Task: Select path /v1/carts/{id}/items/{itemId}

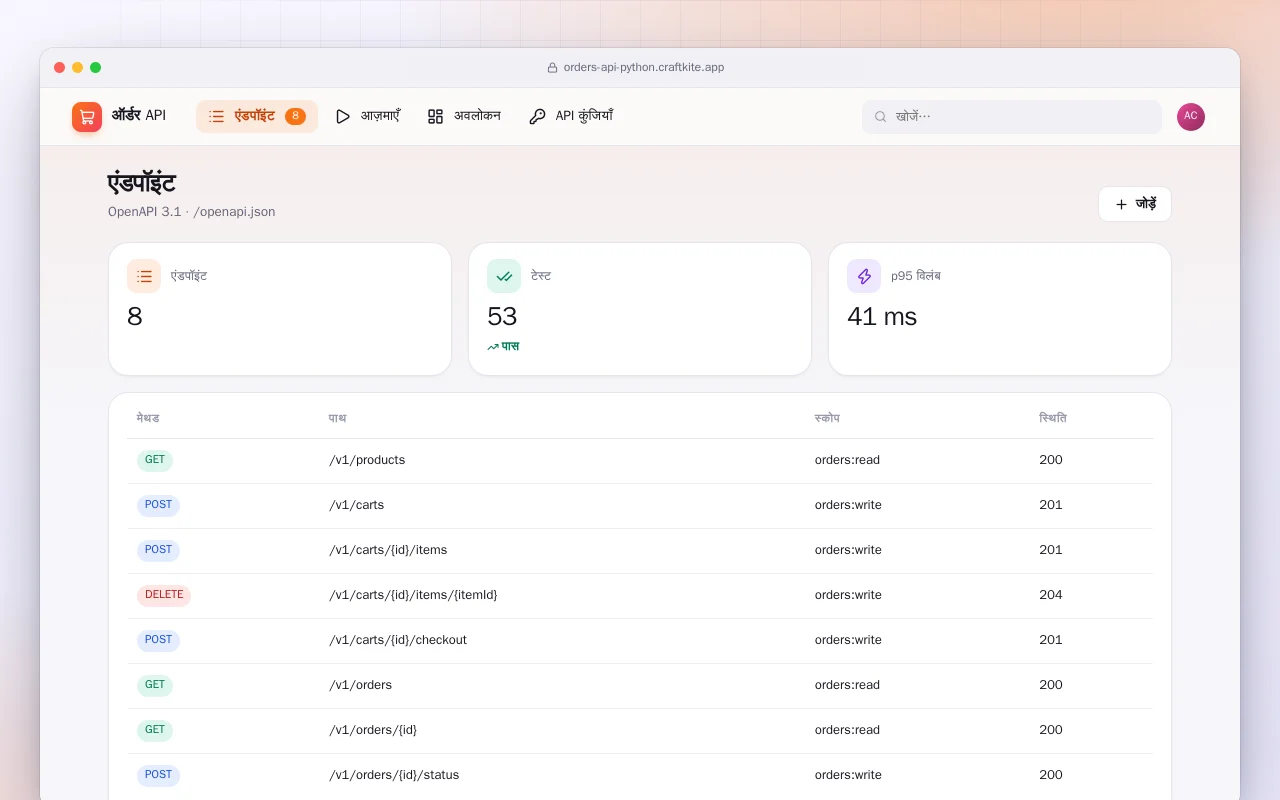Action: [413, 595]
